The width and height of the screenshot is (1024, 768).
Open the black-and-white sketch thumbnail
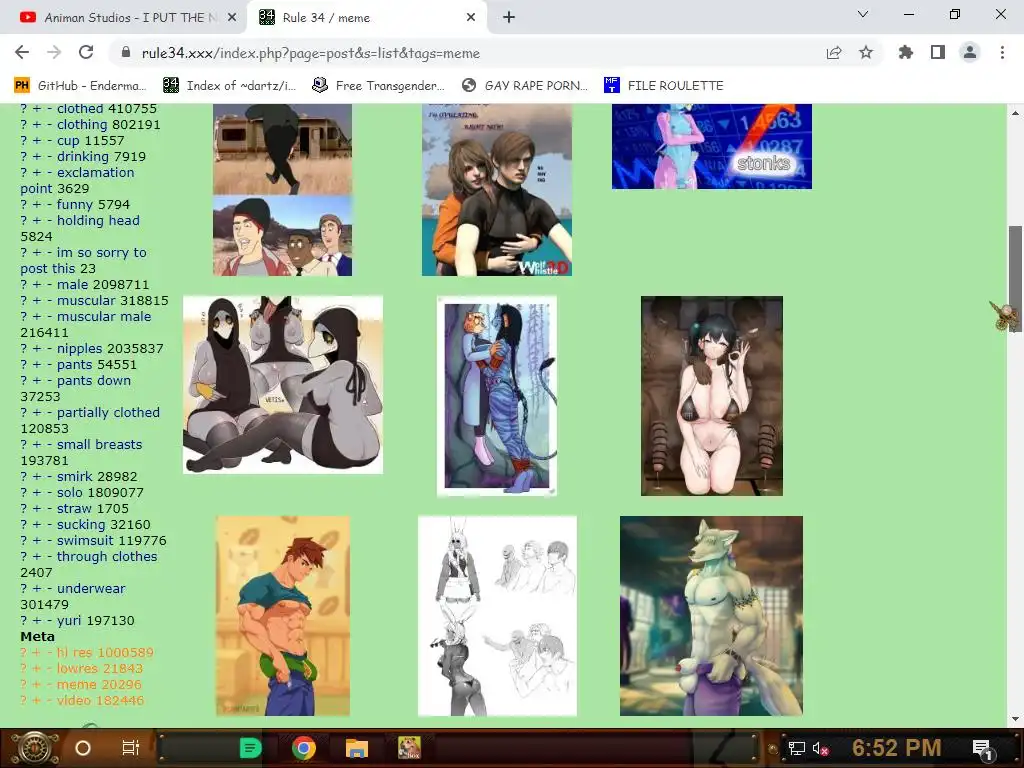[x=497, y=616]
